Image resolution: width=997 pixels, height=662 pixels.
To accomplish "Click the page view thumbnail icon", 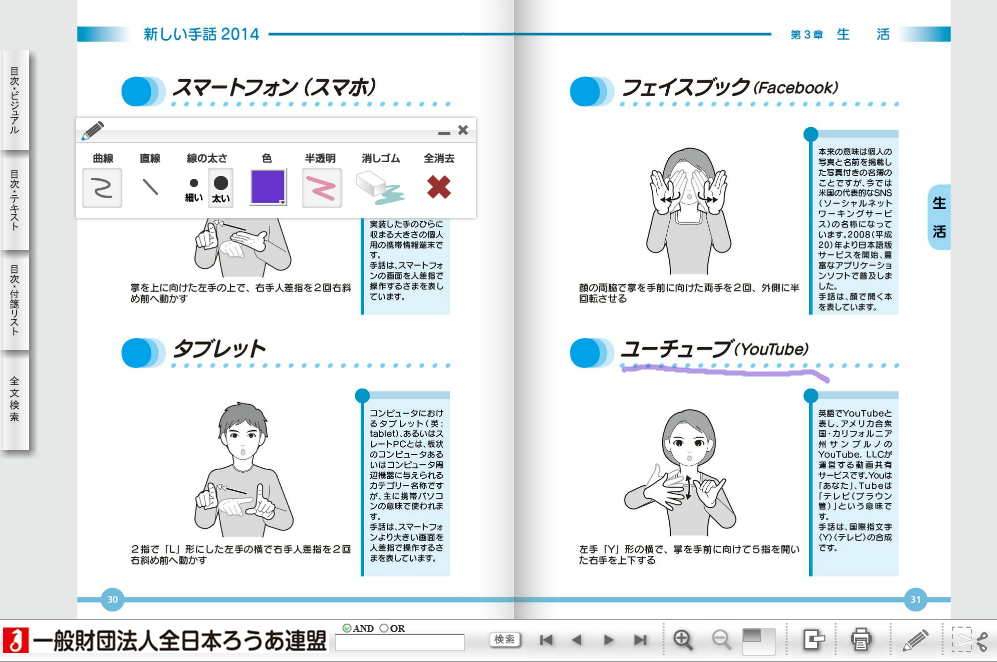I will tap(759, 640).
